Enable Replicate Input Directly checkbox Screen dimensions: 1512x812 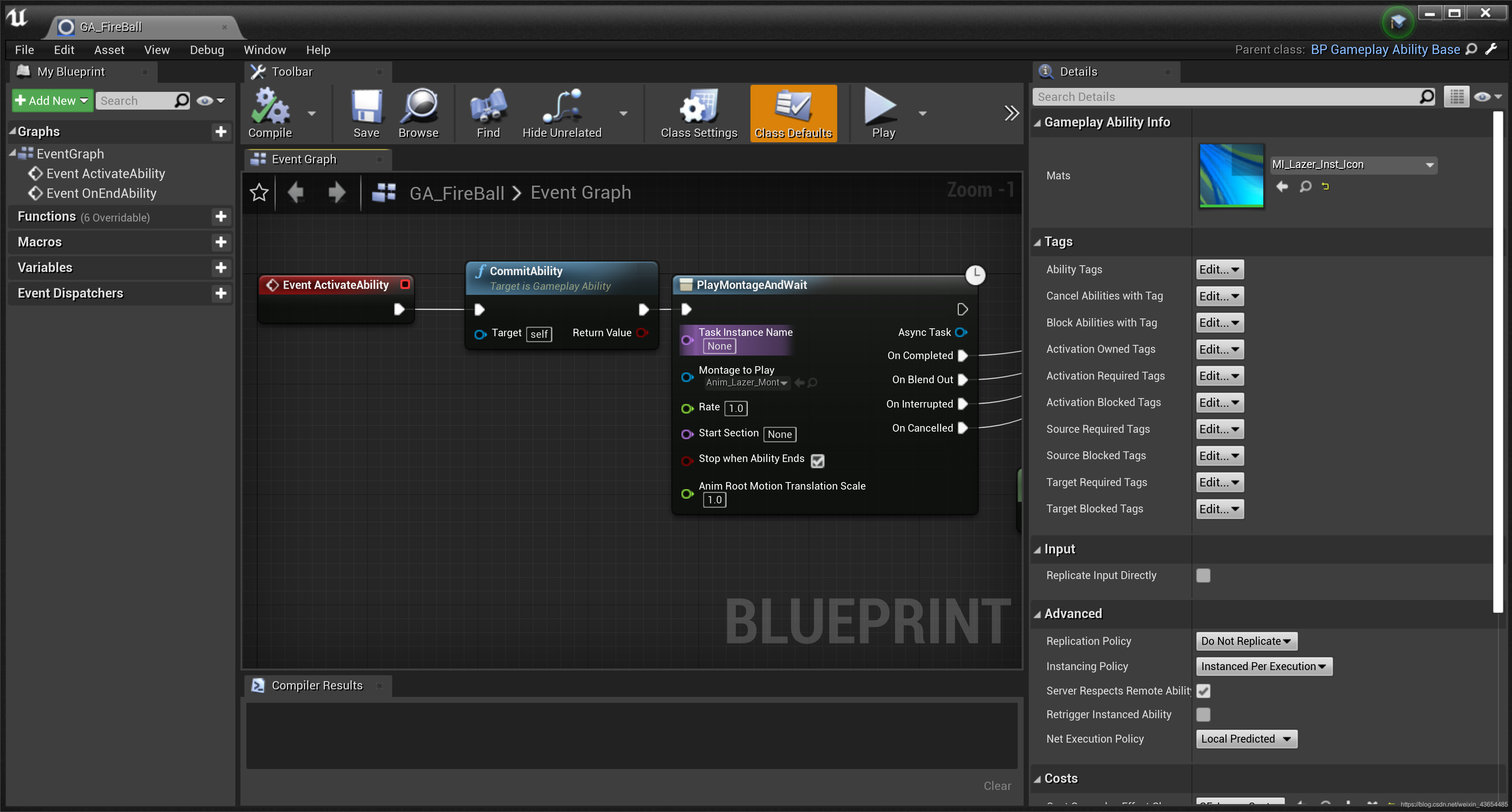(1203, 575)
